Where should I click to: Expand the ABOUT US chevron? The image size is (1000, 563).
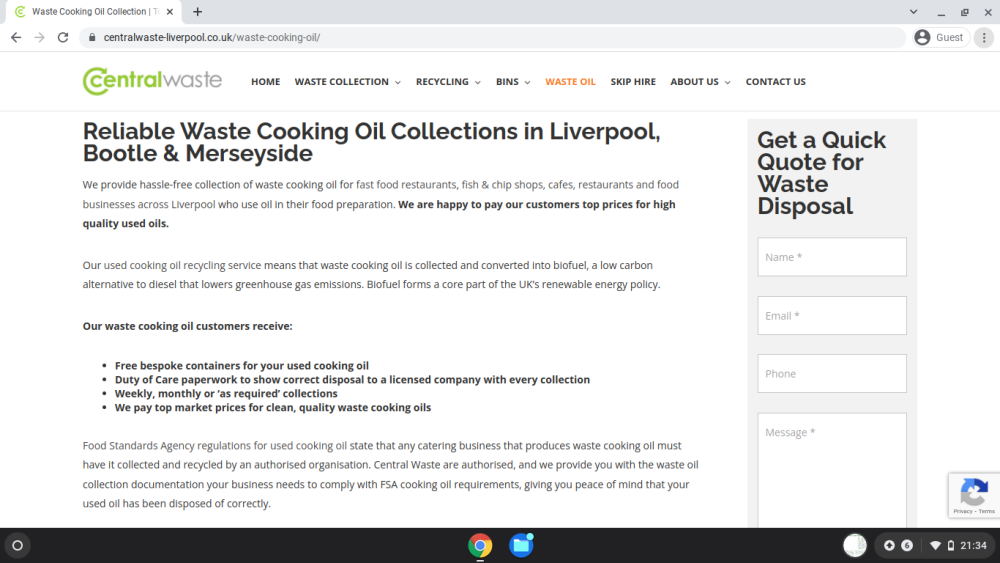pos(728,82)
